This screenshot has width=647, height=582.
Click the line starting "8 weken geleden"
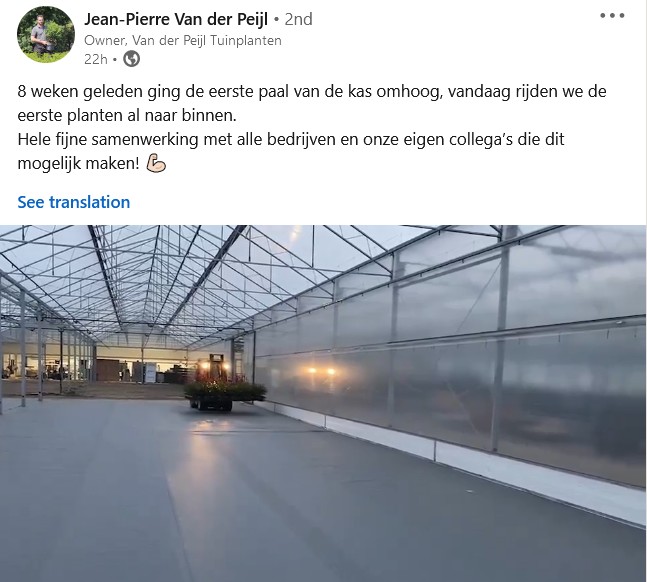click(x=312, y=91)
